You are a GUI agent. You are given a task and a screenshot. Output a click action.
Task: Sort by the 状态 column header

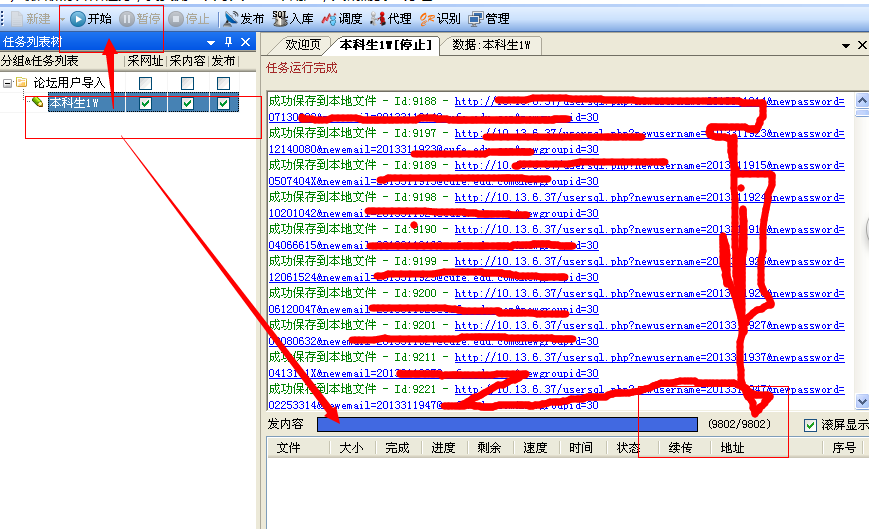(628, 448)
